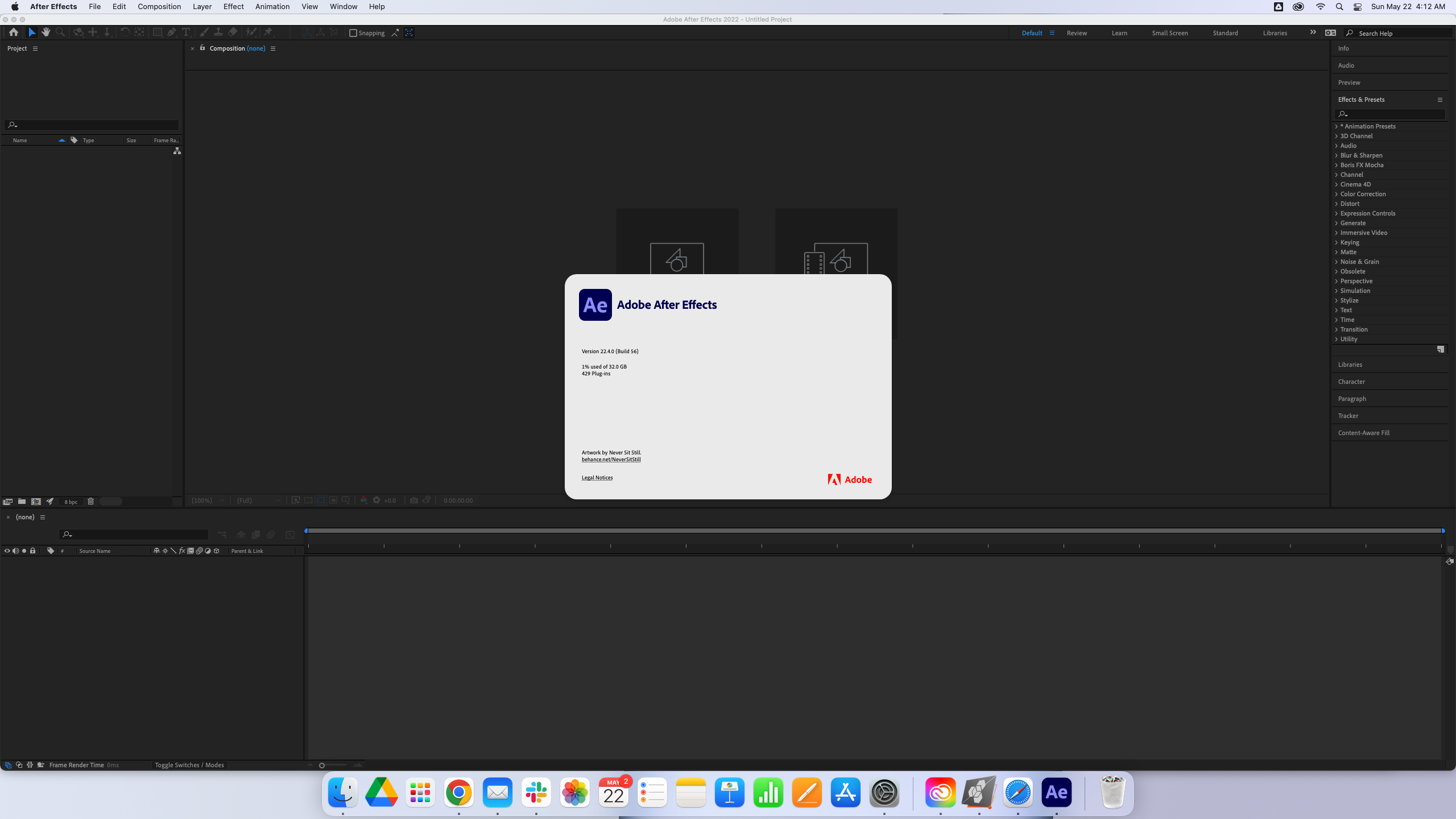Viewport: 1456px width, 819px height.
Task: Adjust the exposure control labeled +0.0
Action: coord(389,500)
